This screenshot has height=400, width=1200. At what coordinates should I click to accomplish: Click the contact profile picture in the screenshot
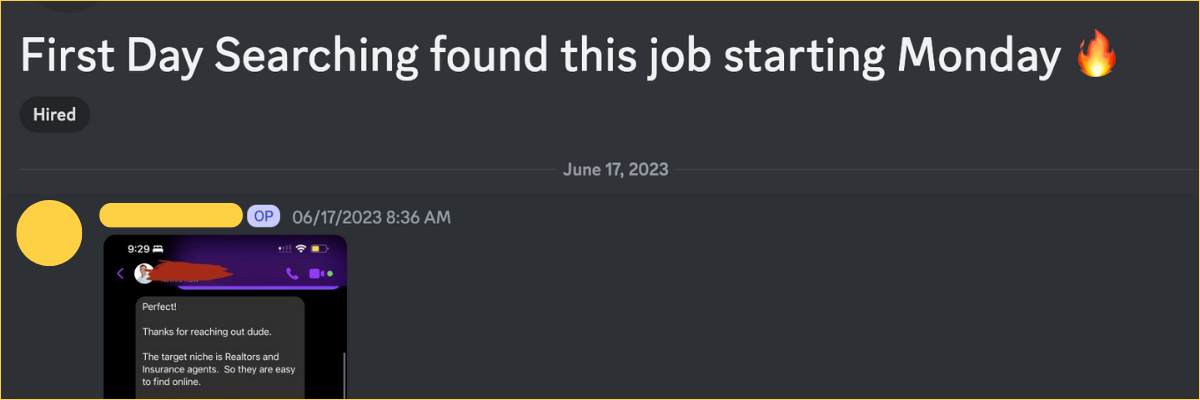point(145,273)
